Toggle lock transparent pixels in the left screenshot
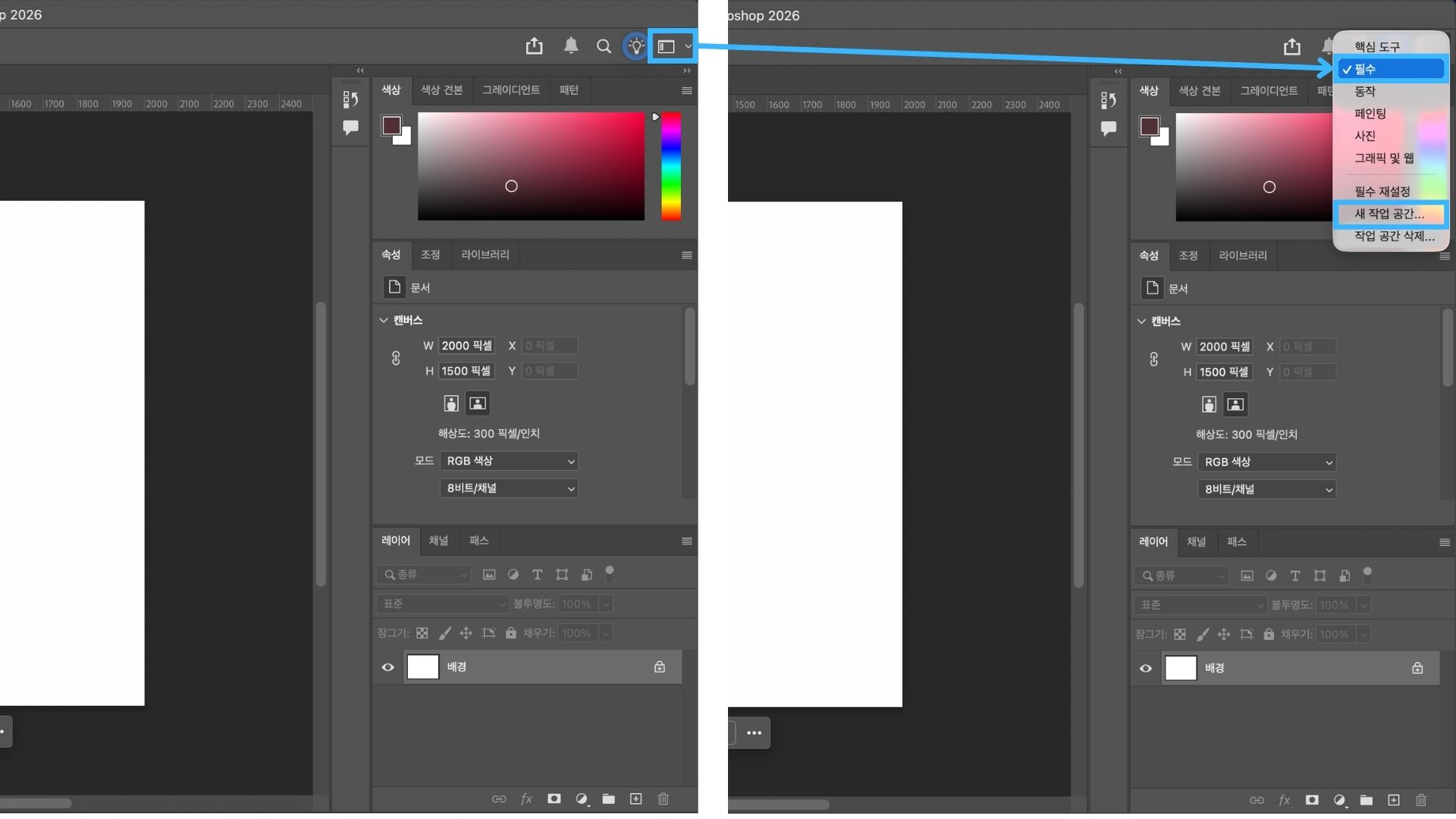The width and height of the screenshot is (1456, 819). tap(422, 633)
